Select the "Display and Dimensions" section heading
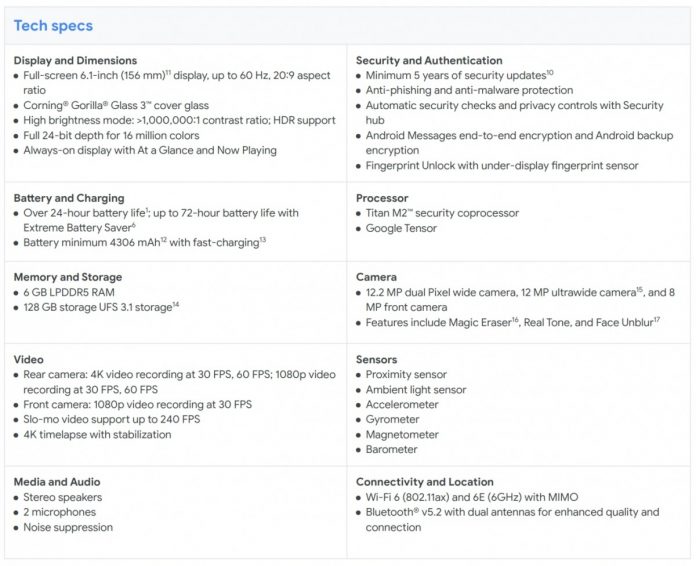The width and height of the screenshot is (696, 566). (x=76, y=61)
